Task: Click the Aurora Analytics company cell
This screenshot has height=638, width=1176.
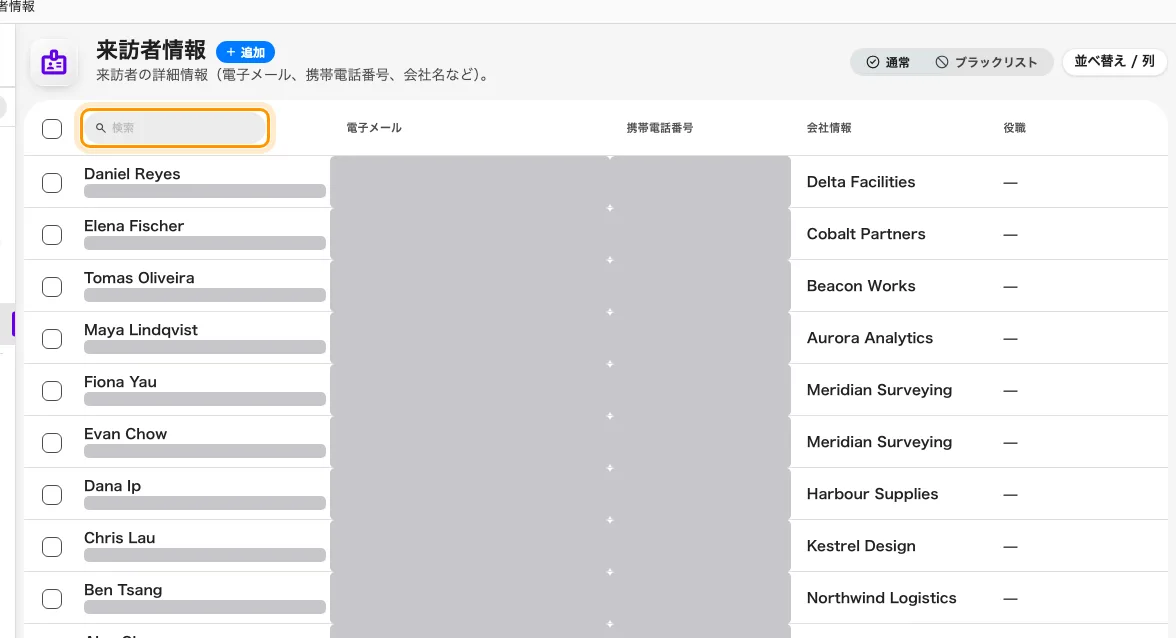Action: [869, 338]
